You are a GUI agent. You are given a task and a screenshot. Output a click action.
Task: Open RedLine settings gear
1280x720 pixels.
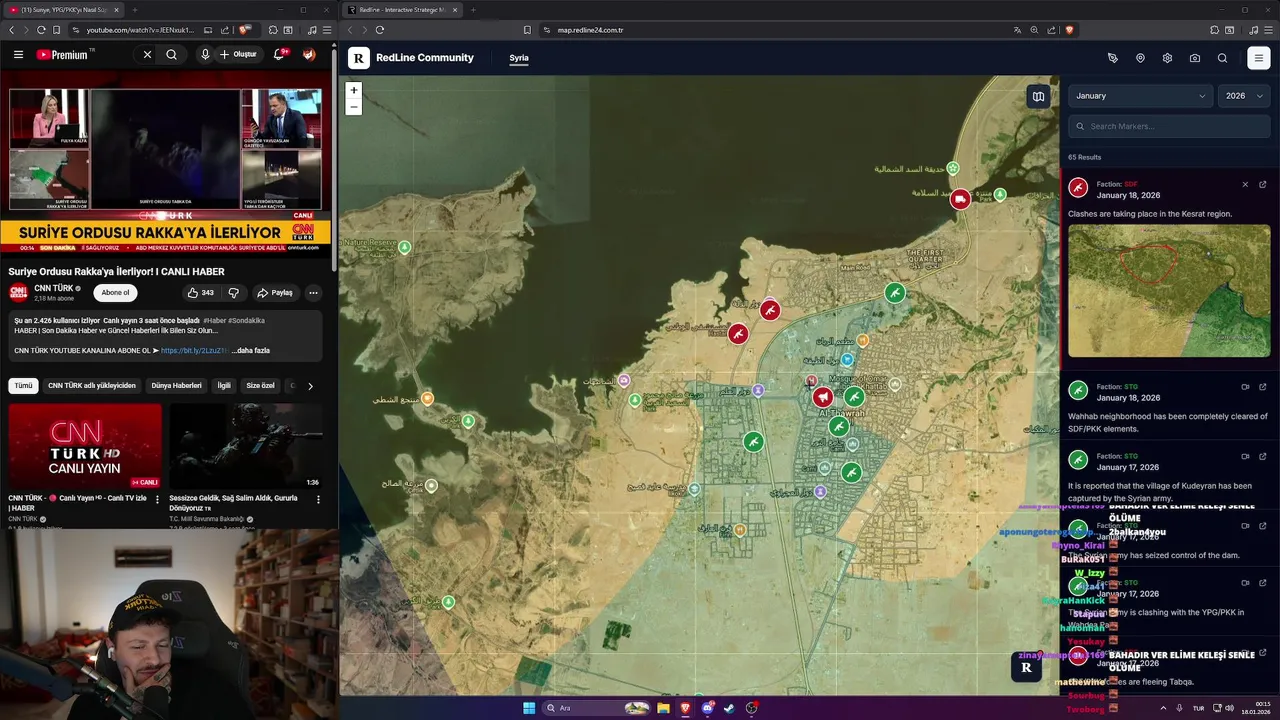coord(1167,58)
